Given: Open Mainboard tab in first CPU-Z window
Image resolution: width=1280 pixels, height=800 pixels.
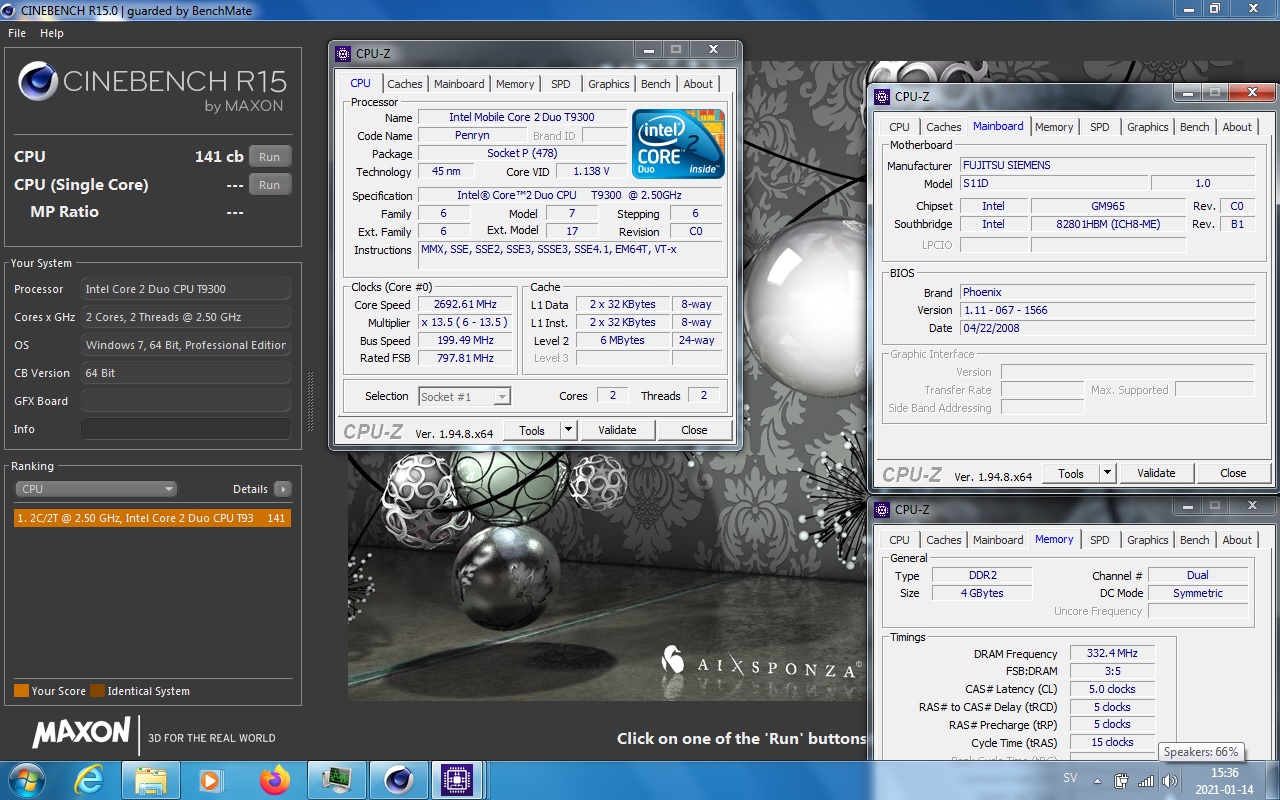Looking at the screenshot, I should (x=459, y=84).
